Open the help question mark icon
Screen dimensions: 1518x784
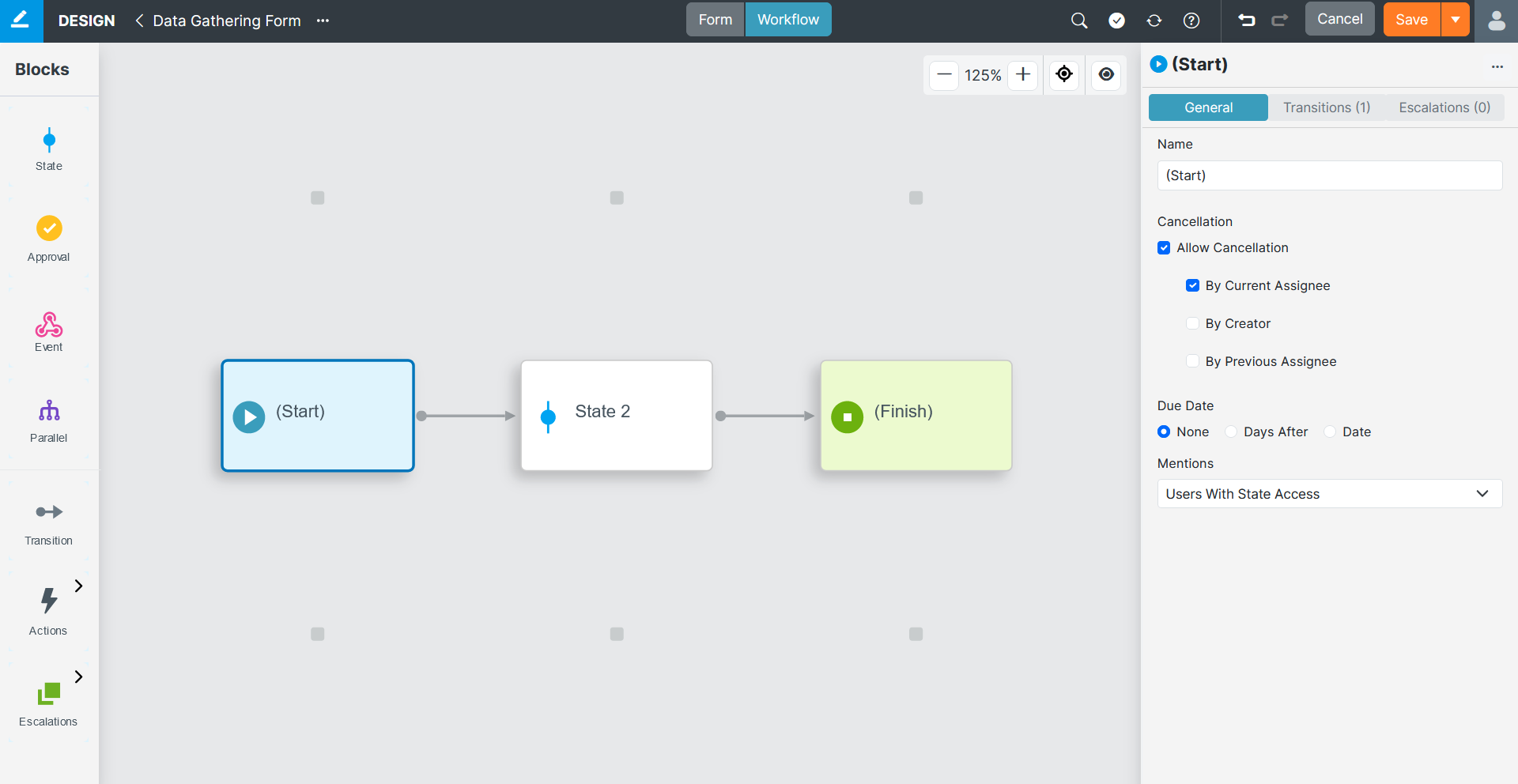point(1191,21)
